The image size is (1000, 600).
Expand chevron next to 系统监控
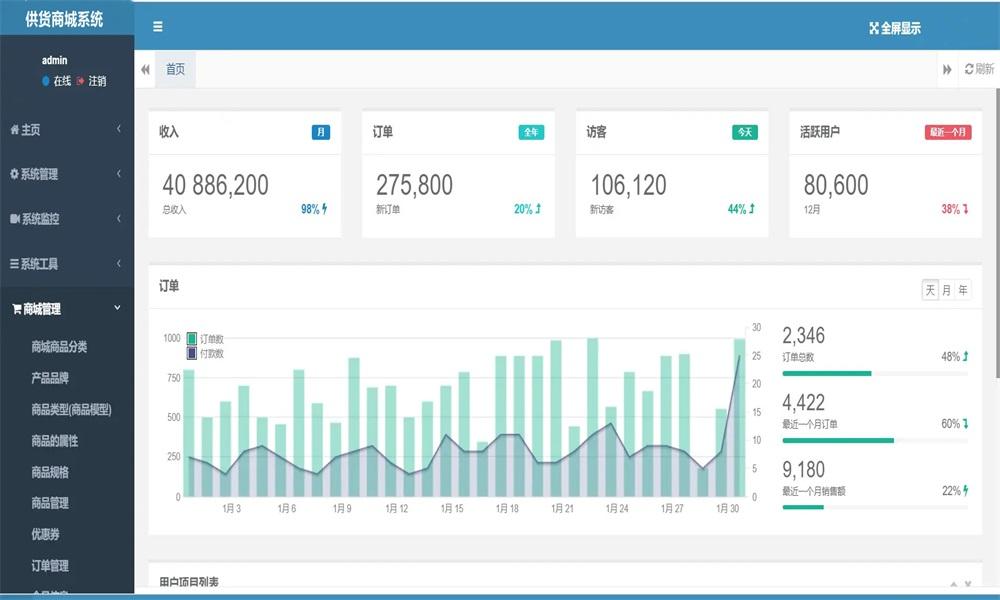pos(119,218)
